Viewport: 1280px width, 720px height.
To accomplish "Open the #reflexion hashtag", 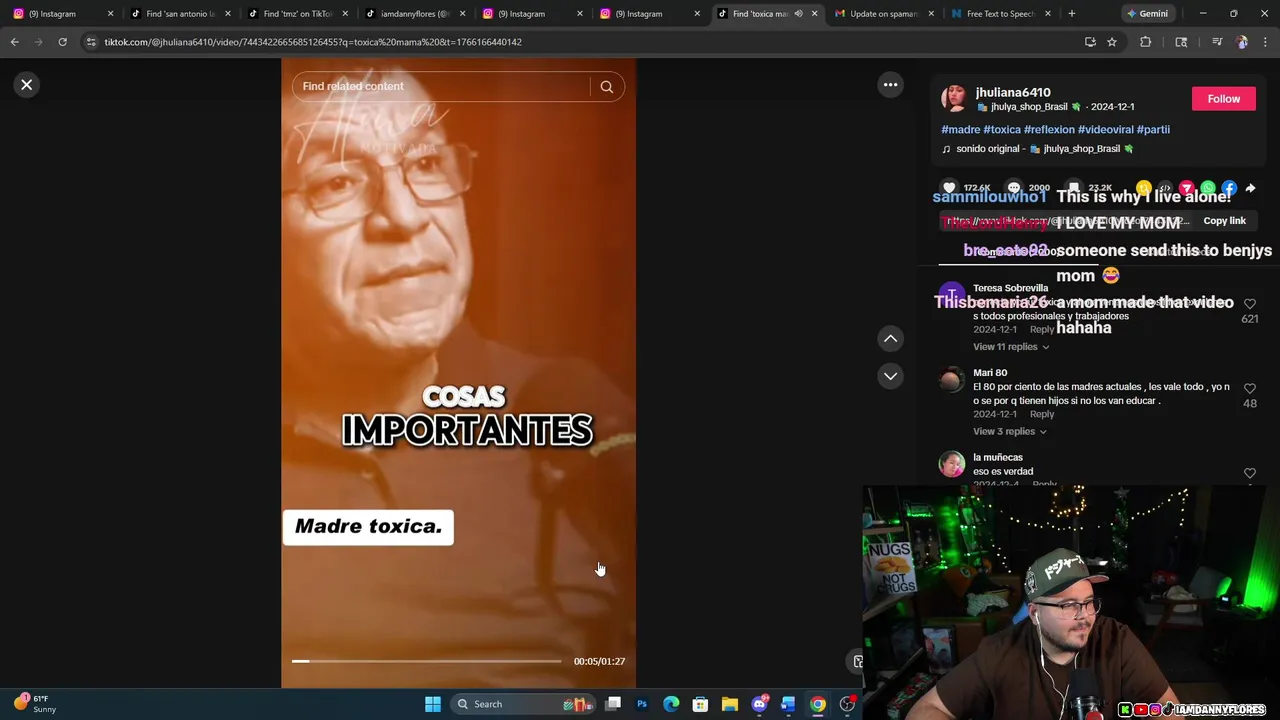I will pyautogui.click(x=1049, y=130).
